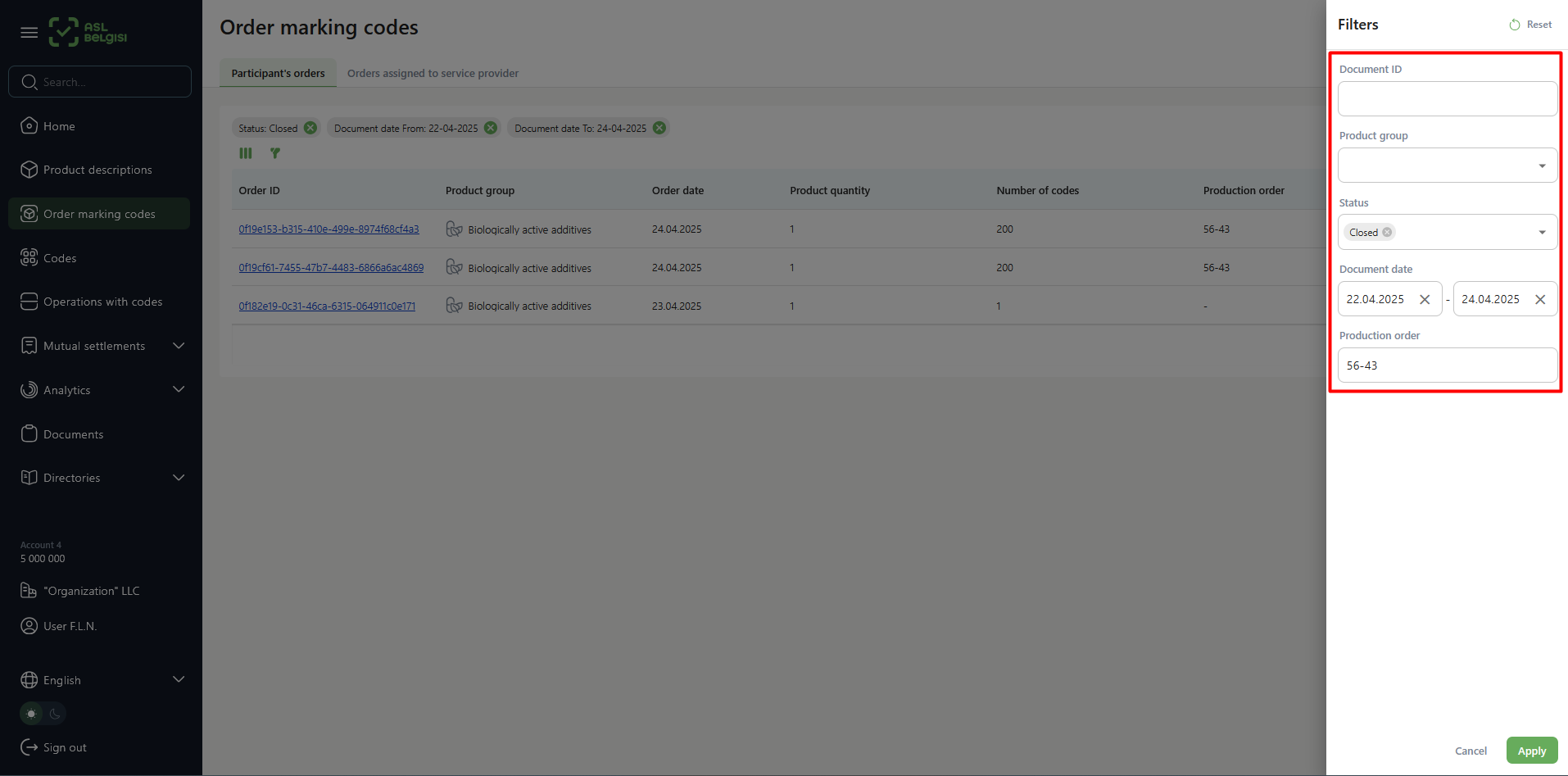Open Order marking codes menu item
Image resolution: width=1568 pixels, height=776 pixels.
[99, 214]
